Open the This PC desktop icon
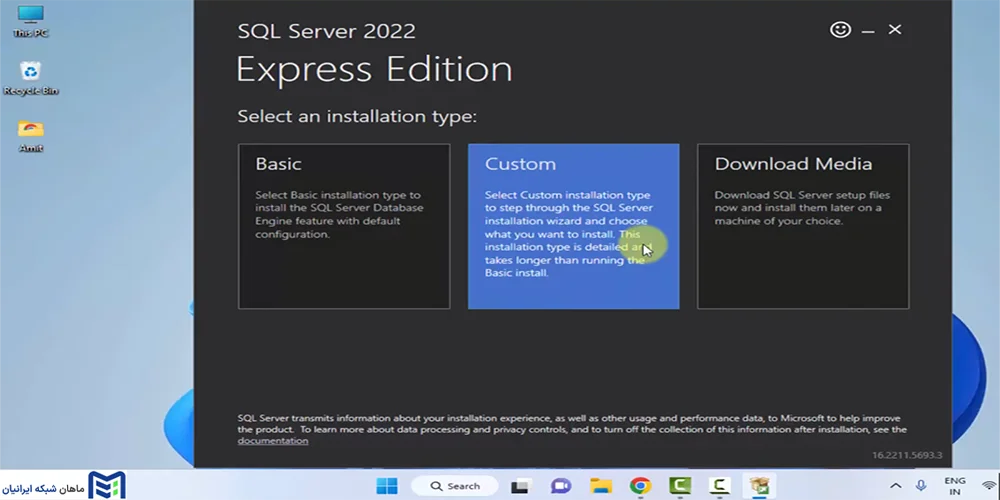 [x=31, y=21]
